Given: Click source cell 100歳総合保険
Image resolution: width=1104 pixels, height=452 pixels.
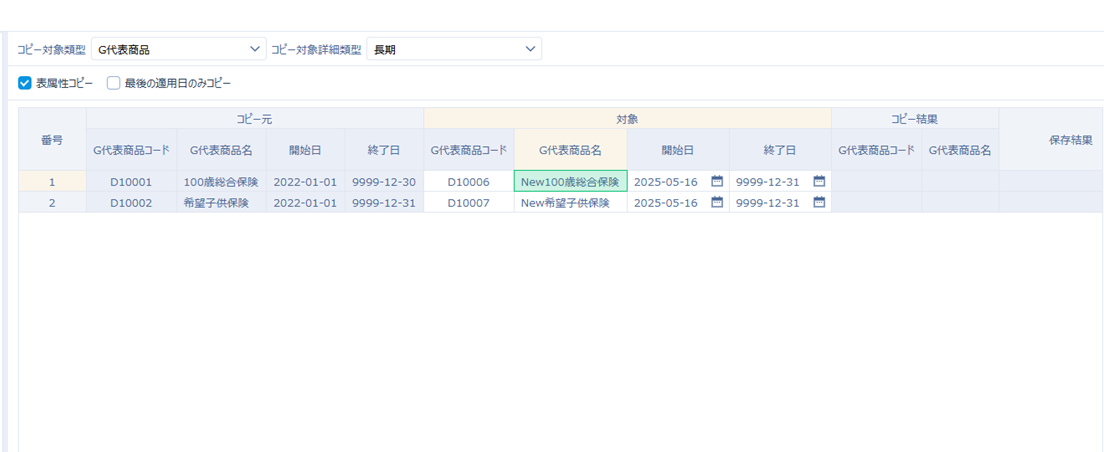Looking at the screenshot, I should [221, 182].
